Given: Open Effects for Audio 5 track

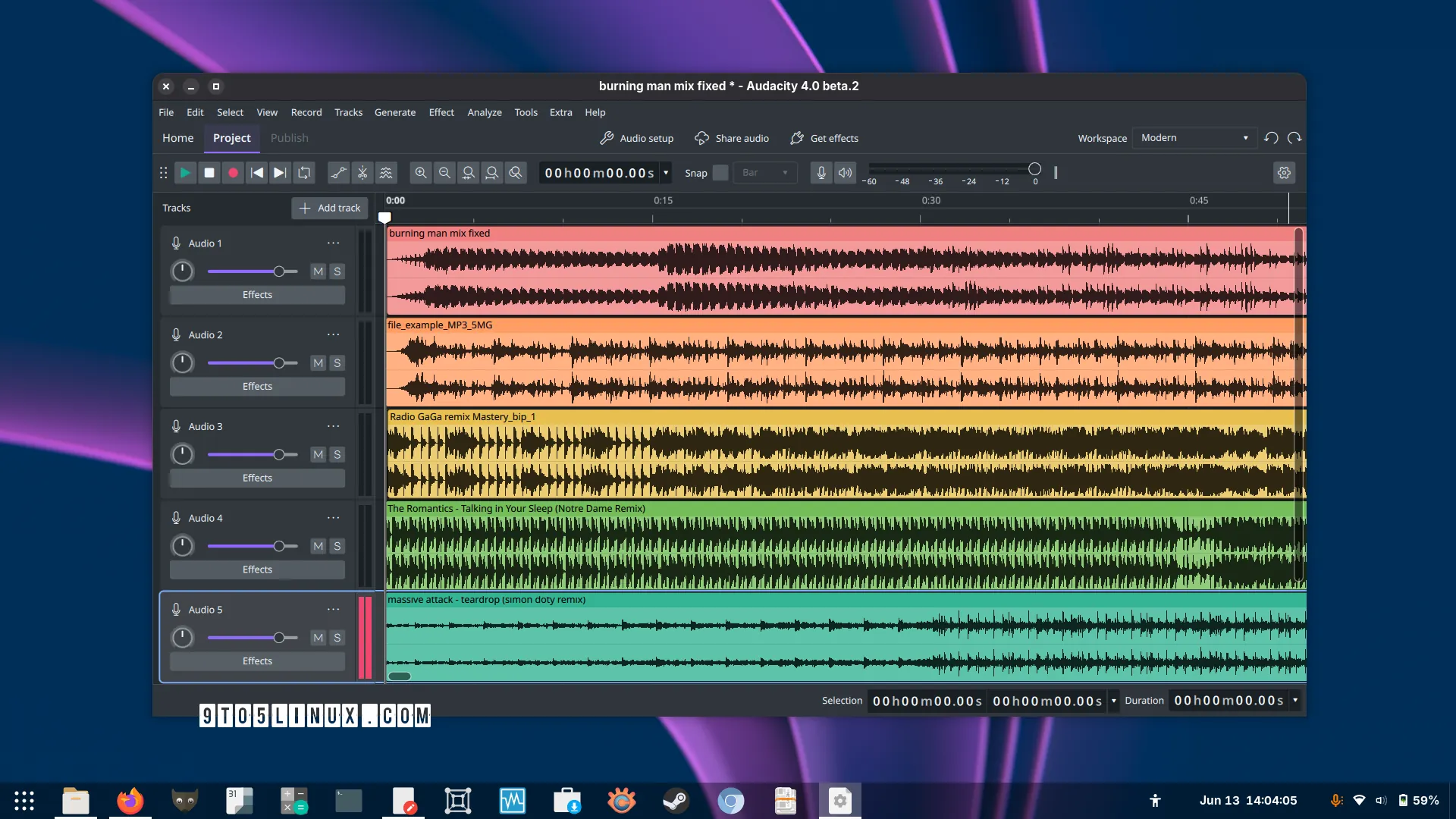Looking at the screenshot, I should tap(257, 661).
